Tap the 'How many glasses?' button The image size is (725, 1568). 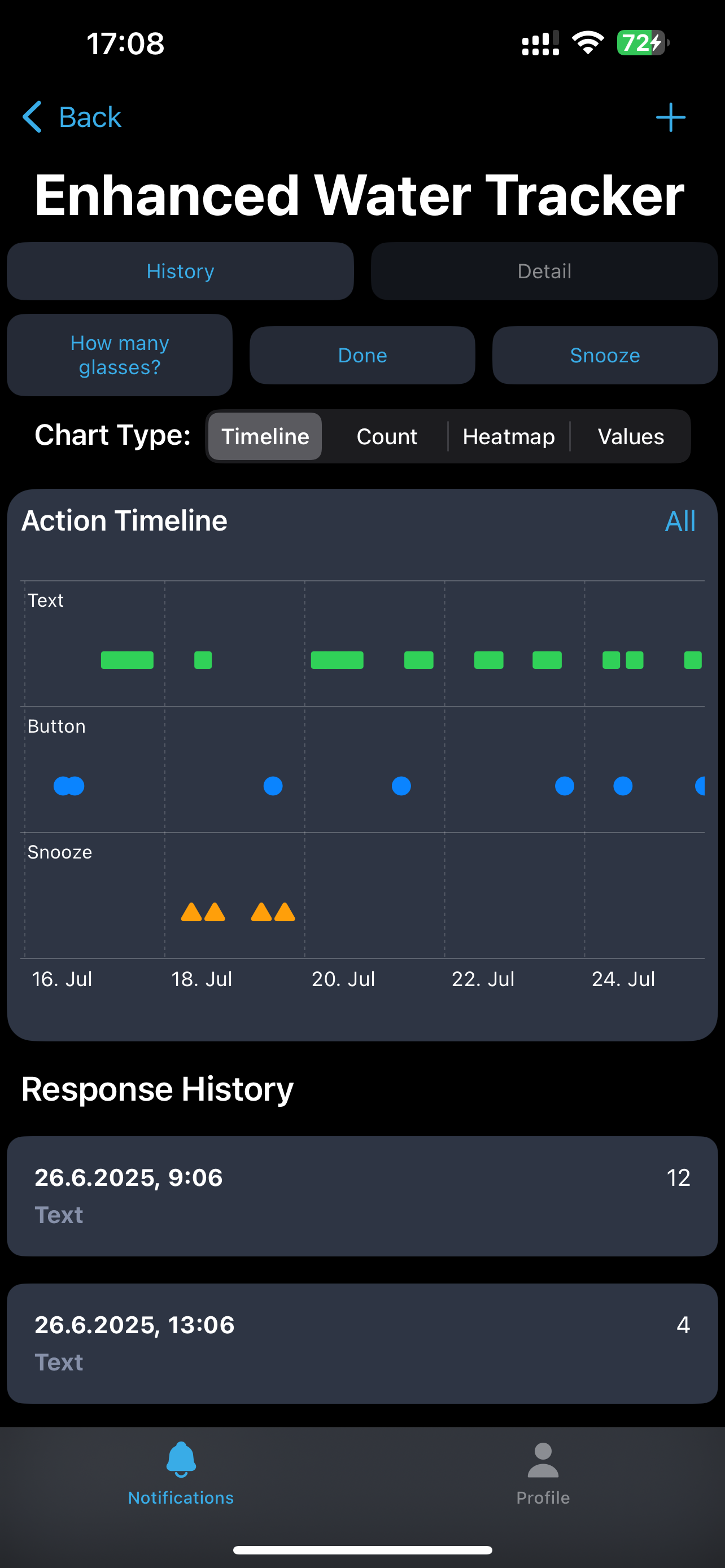tap(119, 355)
